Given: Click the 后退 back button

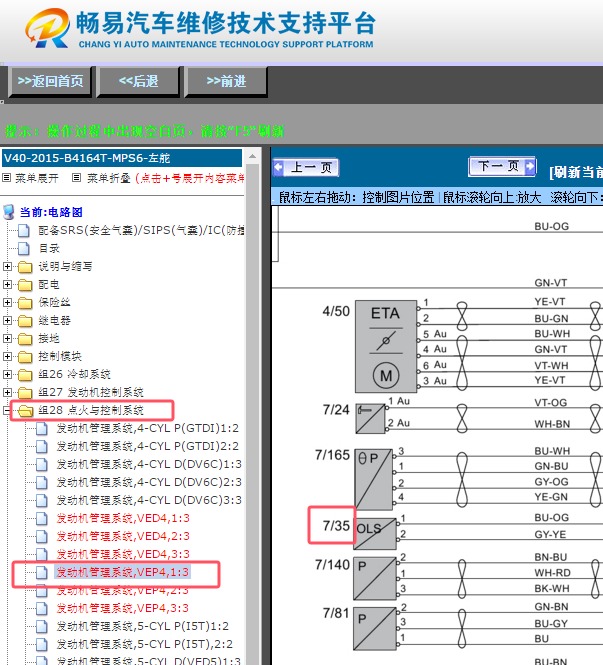Looking at the screenshot, I should (138, 81).
